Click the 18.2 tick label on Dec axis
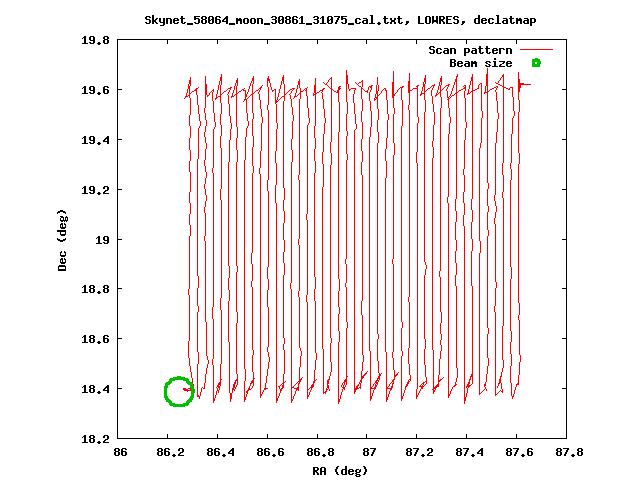The width and height of the screenshot is (640, 480). tap(95, 439)
